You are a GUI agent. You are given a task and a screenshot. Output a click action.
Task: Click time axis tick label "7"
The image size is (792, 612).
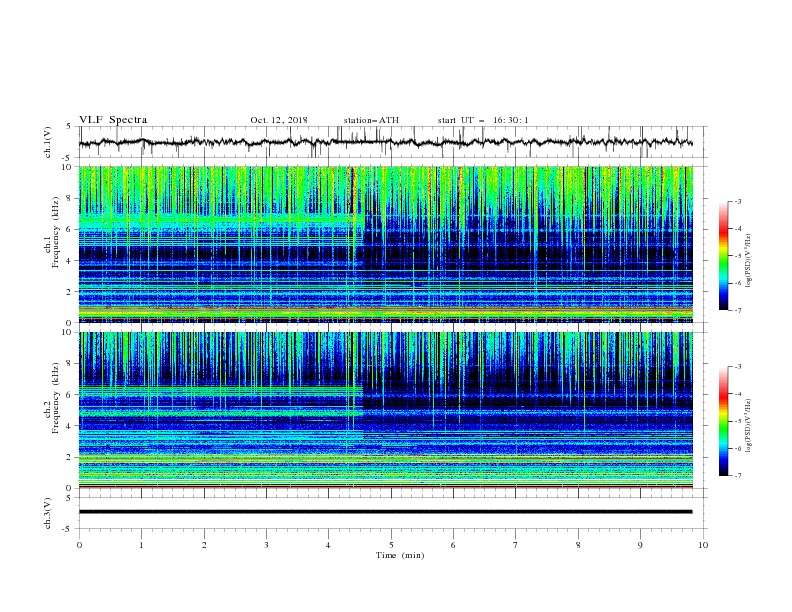(x=516, y=545)
